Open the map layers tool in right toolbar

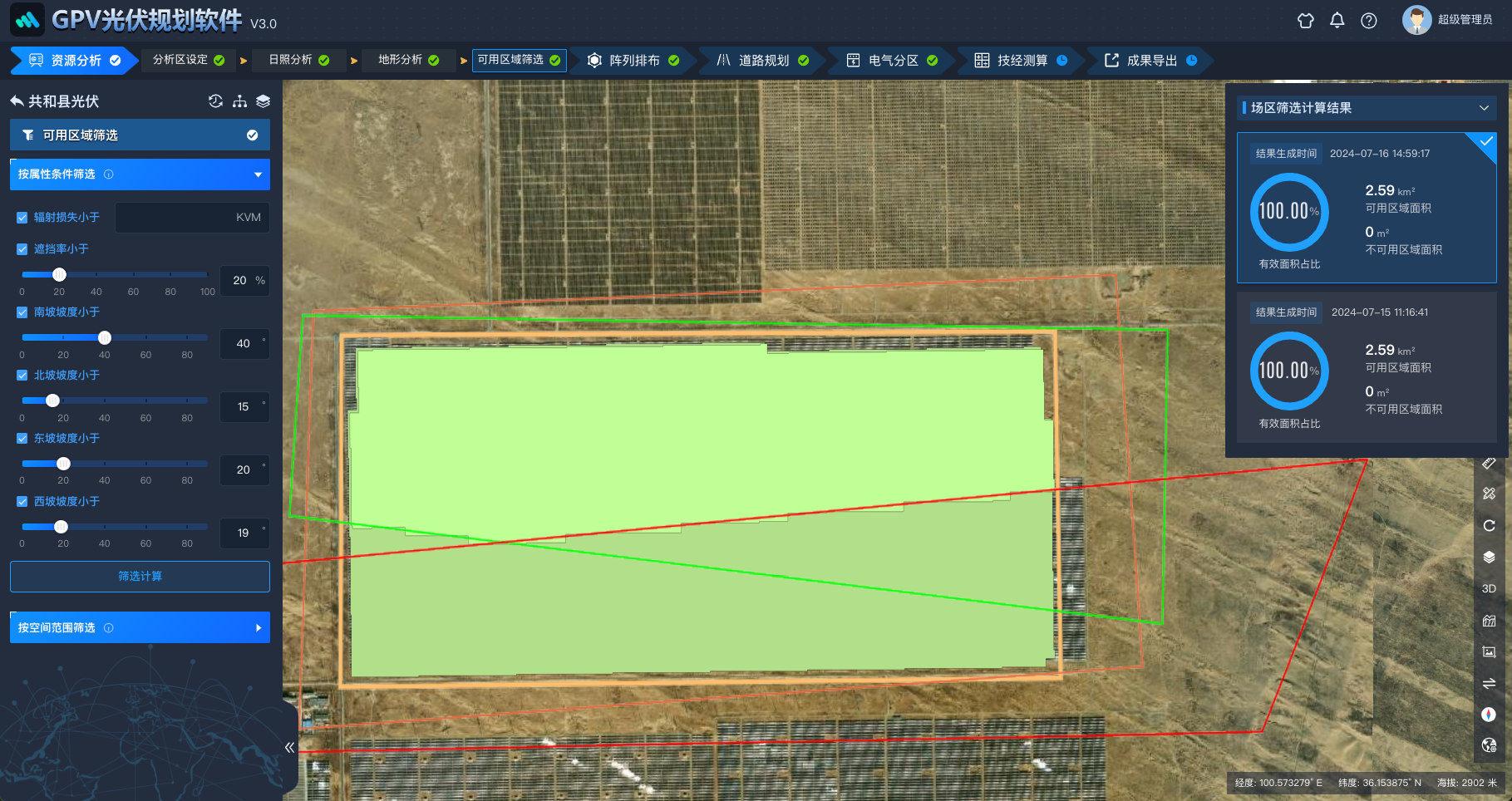point(1489,557)
